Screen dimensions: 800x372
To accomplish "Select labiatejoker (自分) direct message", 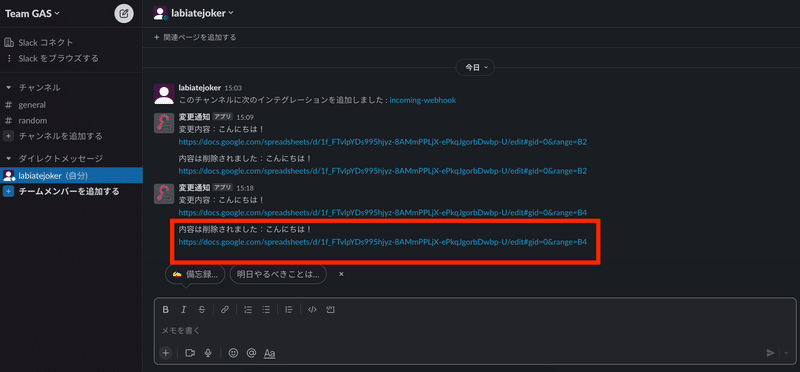I will point(71,176).
